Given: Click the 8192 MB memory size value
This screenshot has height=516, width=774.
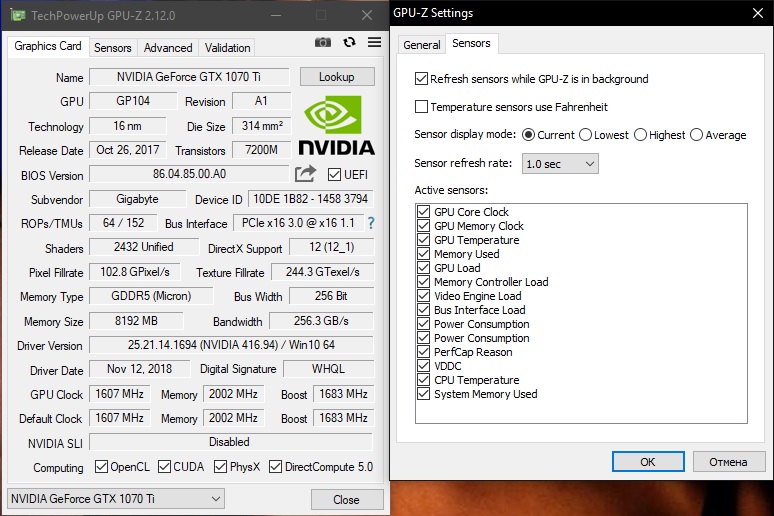Looking at the screenshot, I should tap(136, 320).
